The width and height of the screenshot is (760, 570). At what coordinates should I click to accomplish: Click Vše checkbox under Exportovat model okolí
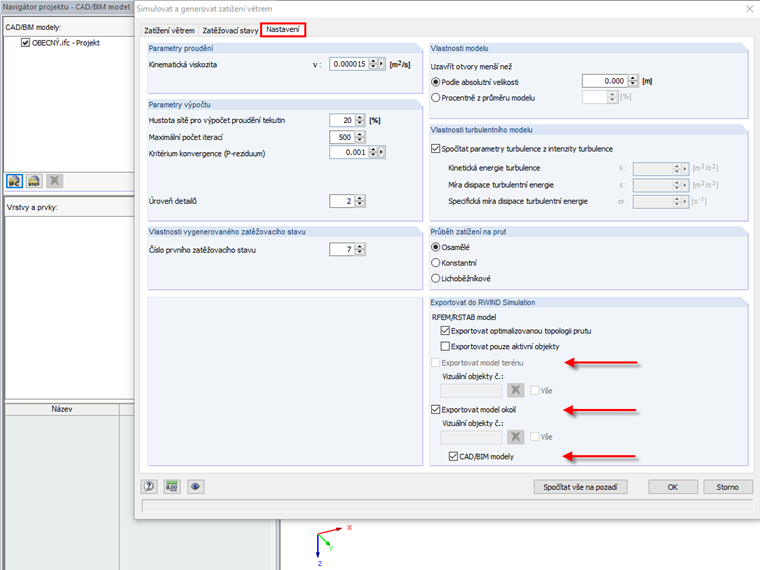pyautogui.click(x=535, y=437)
